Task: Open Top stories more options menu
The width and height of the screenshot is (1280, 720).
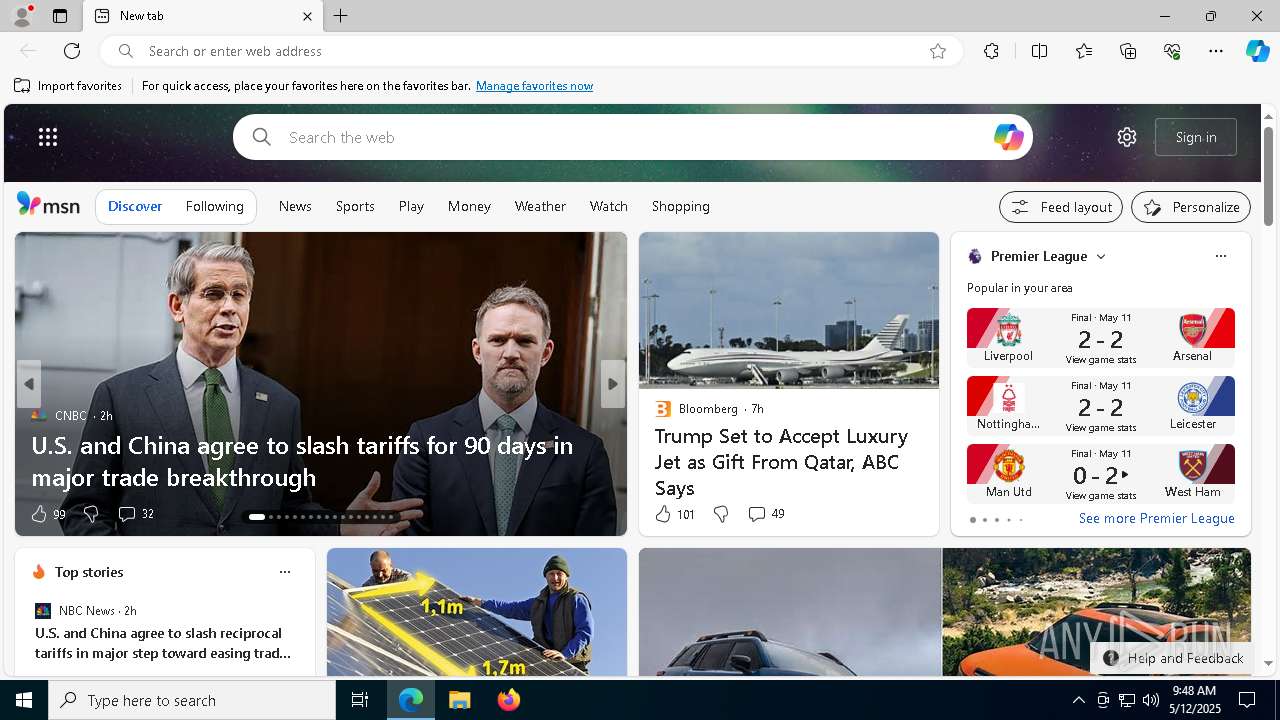Action: click(x=285, y=572)
